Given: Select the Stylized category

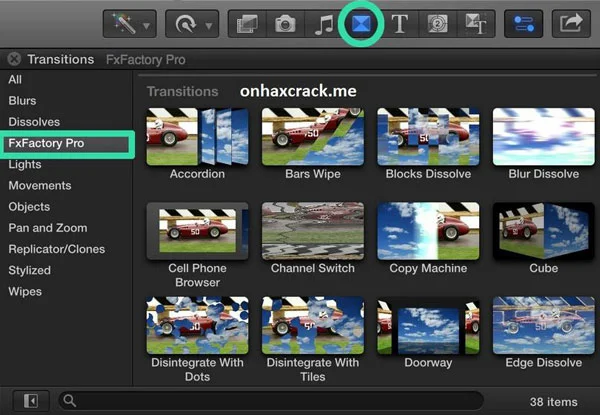Looking at the screenshot, I should pyautogui.click(x=29, y=270).
